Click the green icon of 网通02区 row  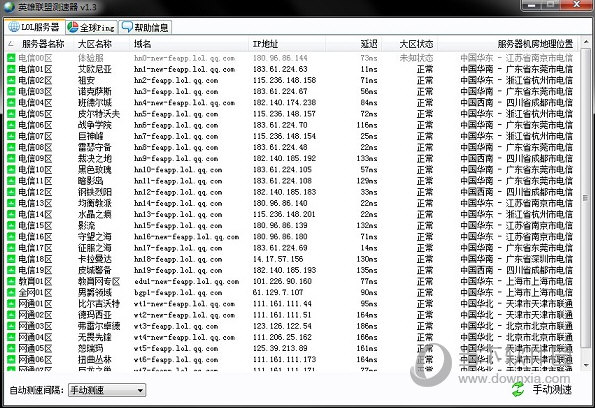click(x=11, y=315)
